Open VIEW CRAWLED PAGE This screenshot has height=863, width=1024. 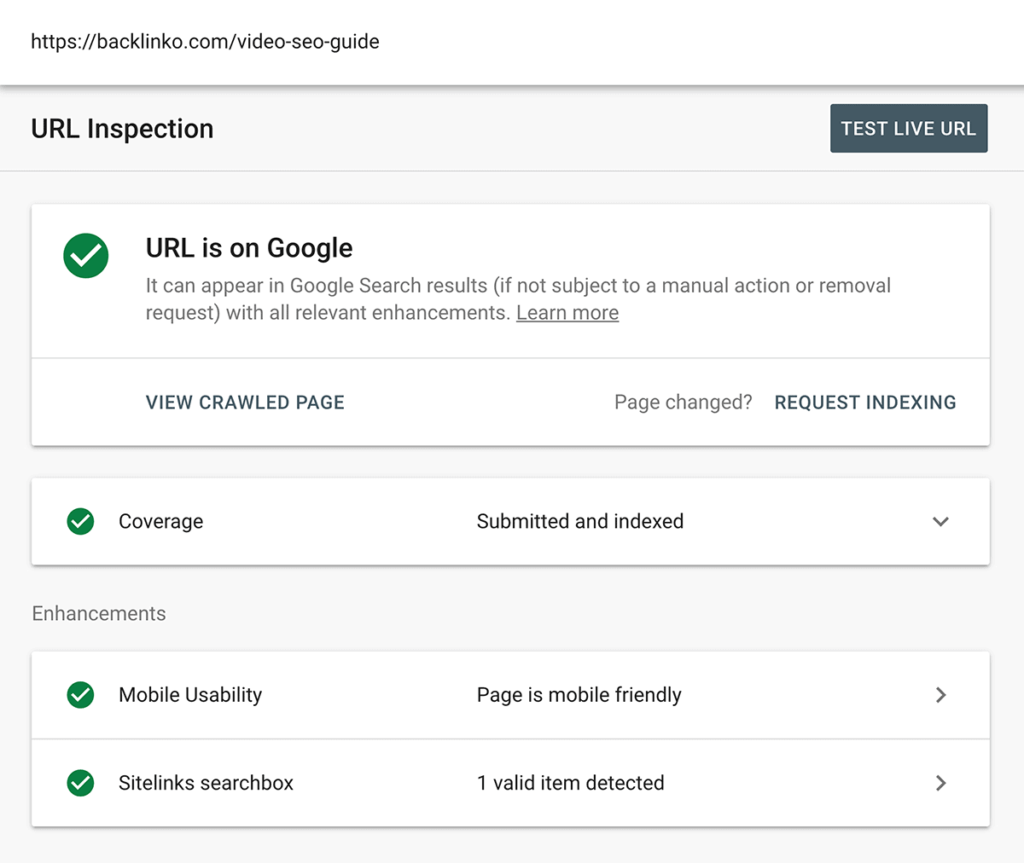tap(245, 402)
